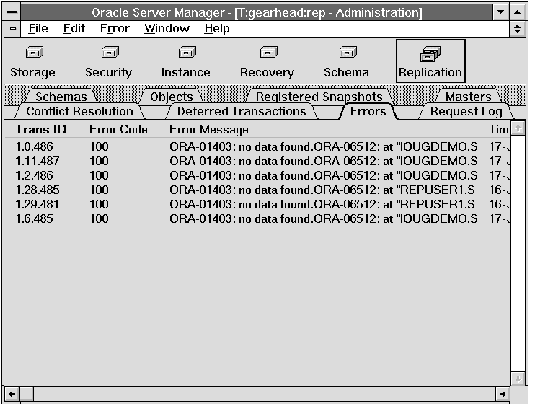Switch to the Deferred Transactions tab
This screenshot has width=536, height=409.
coord(242,111)
